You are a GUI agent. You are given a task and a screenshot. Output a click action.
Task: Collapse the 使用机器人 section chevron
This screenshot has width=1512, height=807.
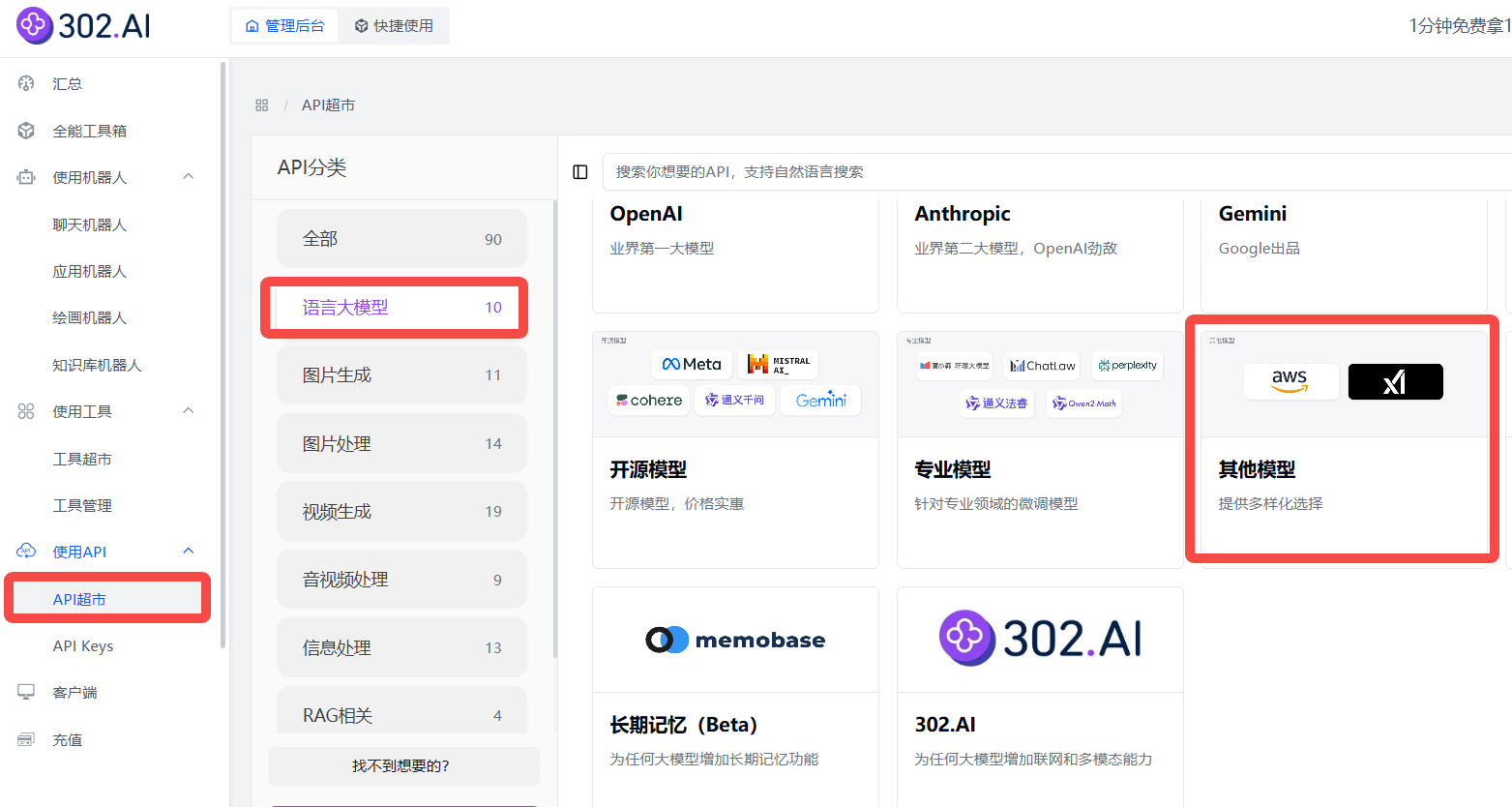click(189, 176)
